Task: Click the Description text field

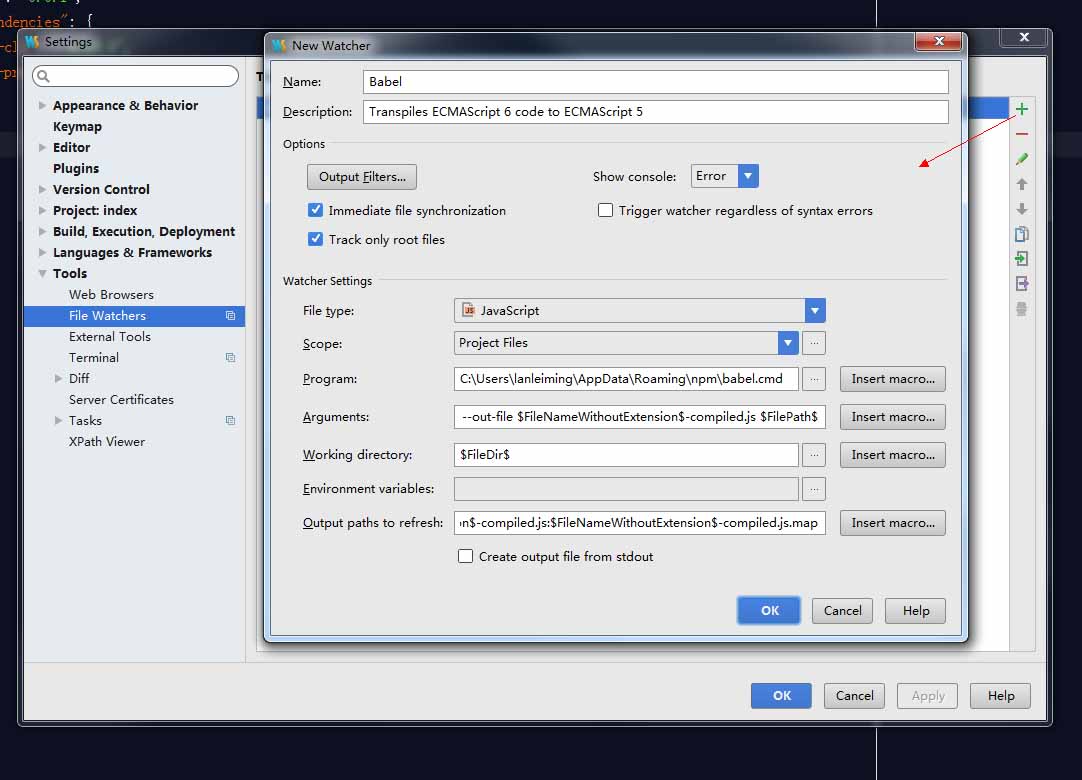Action: coord(656,112)
